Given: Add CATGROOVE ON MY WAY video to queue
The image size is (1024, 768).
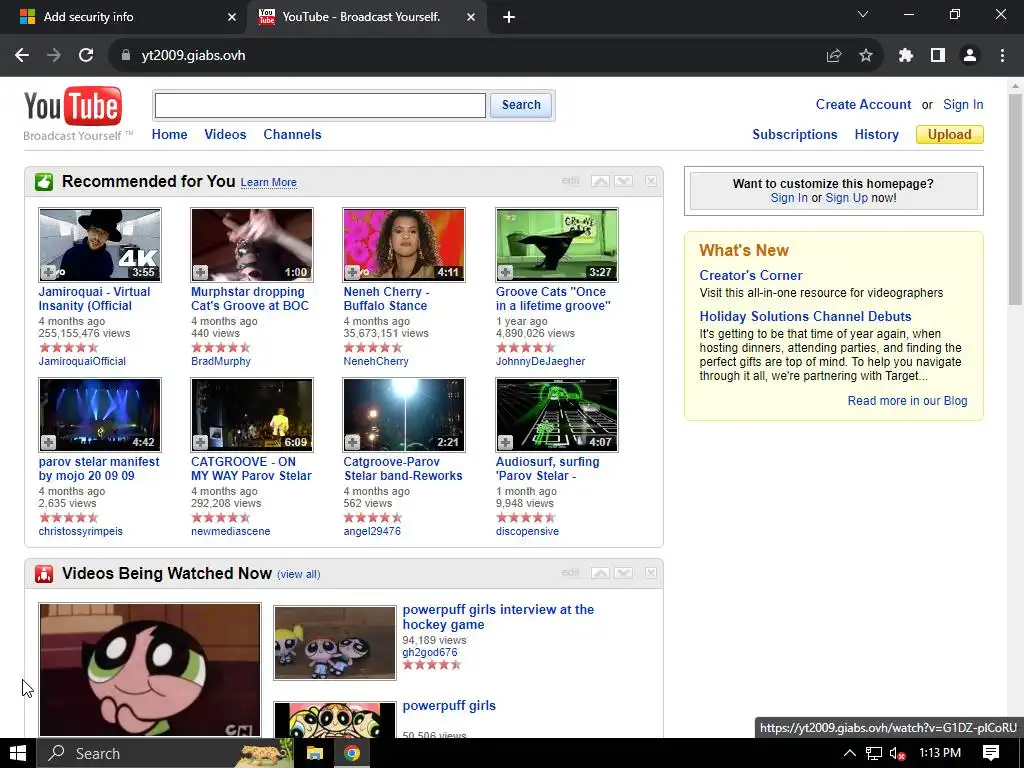Looking at the screenshot, I should pyautogui.click(x=200, y=442).
